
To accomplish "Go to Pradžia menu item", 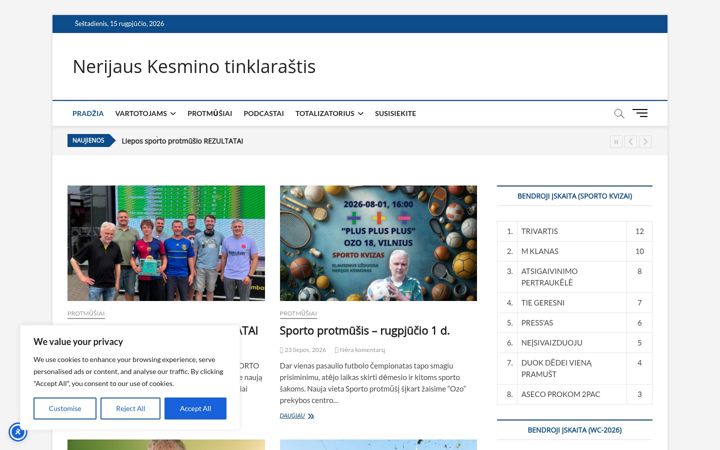I will pos(88,113).
